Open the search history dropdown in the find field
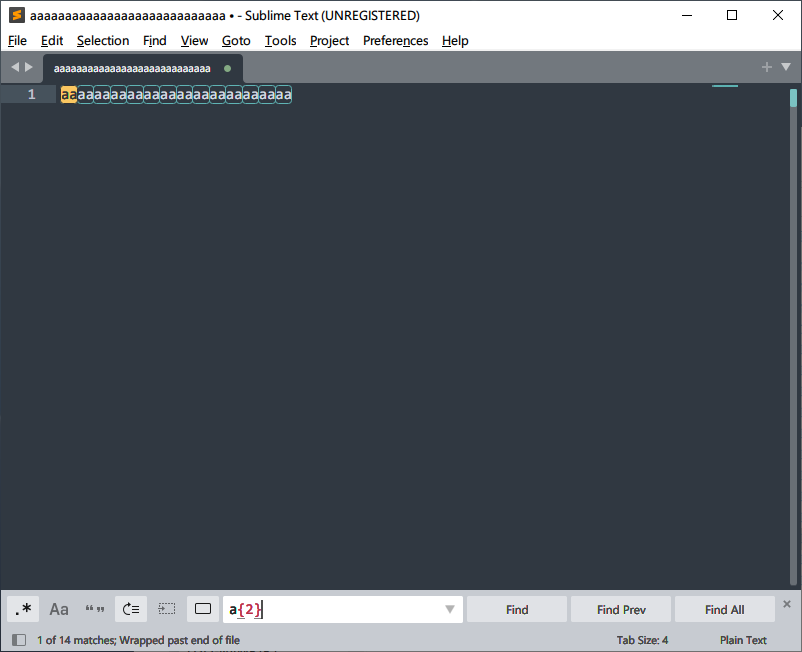Viewport: 802px width, 652px height. click(x=449, y=609)
